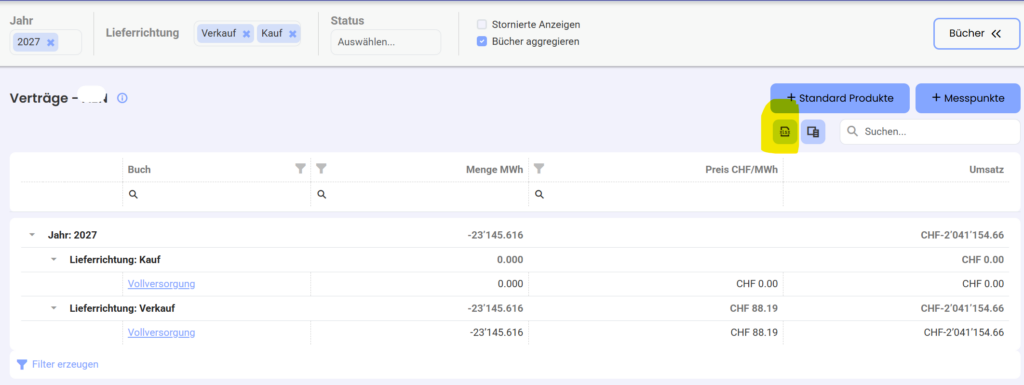Click the 0.000 Menge in Lieferrichtung: Kauf row
The height and width of the screenshot is (385, 1024).
coord(509,260)
